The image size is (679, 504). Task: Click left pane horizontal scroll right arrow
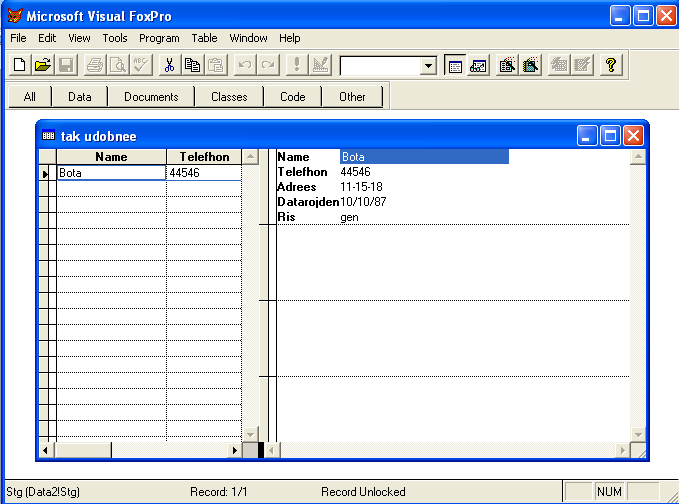(234, 450)
